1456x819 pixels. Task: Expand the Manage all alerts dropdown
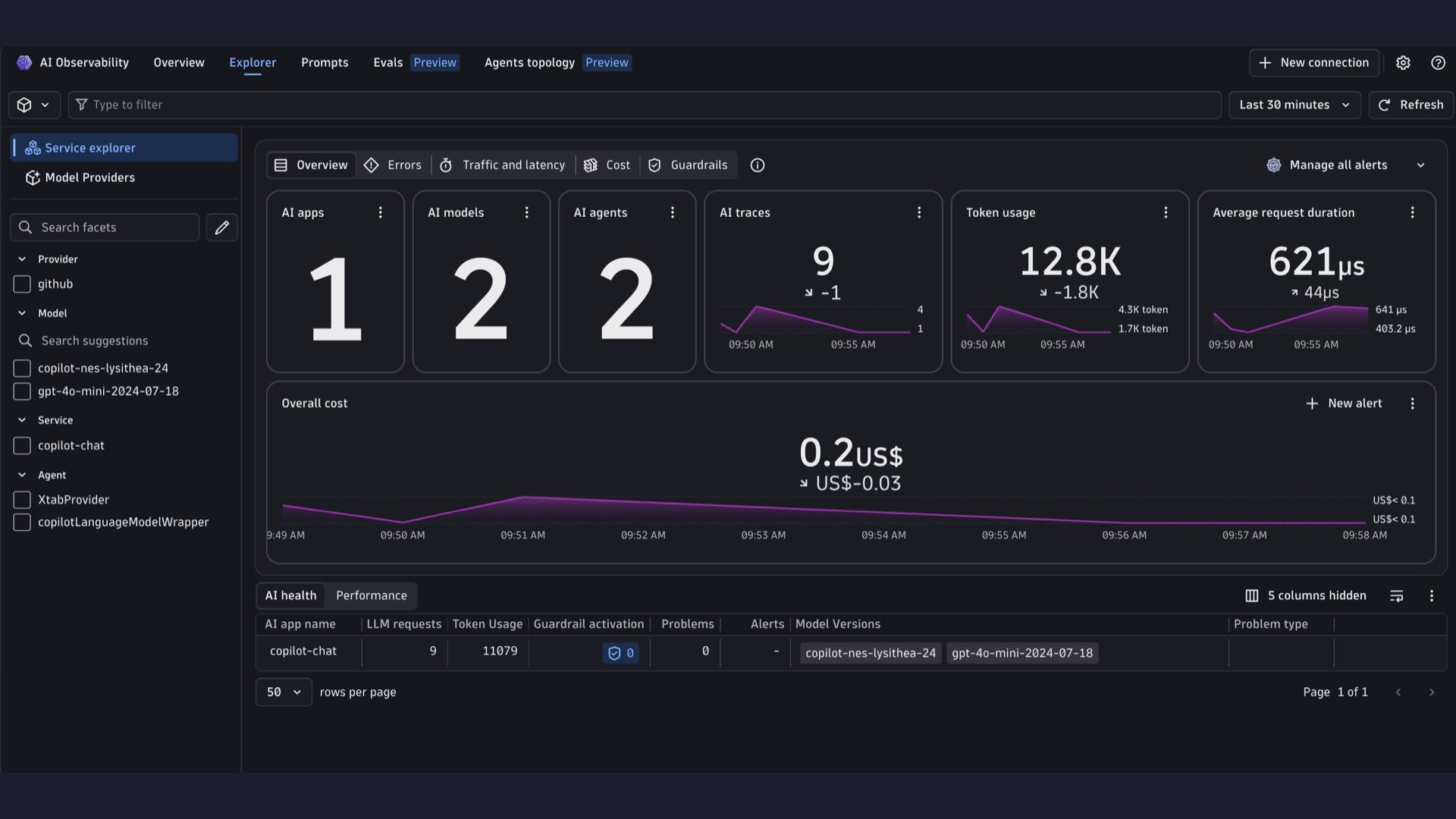(x=1421, y=165)
